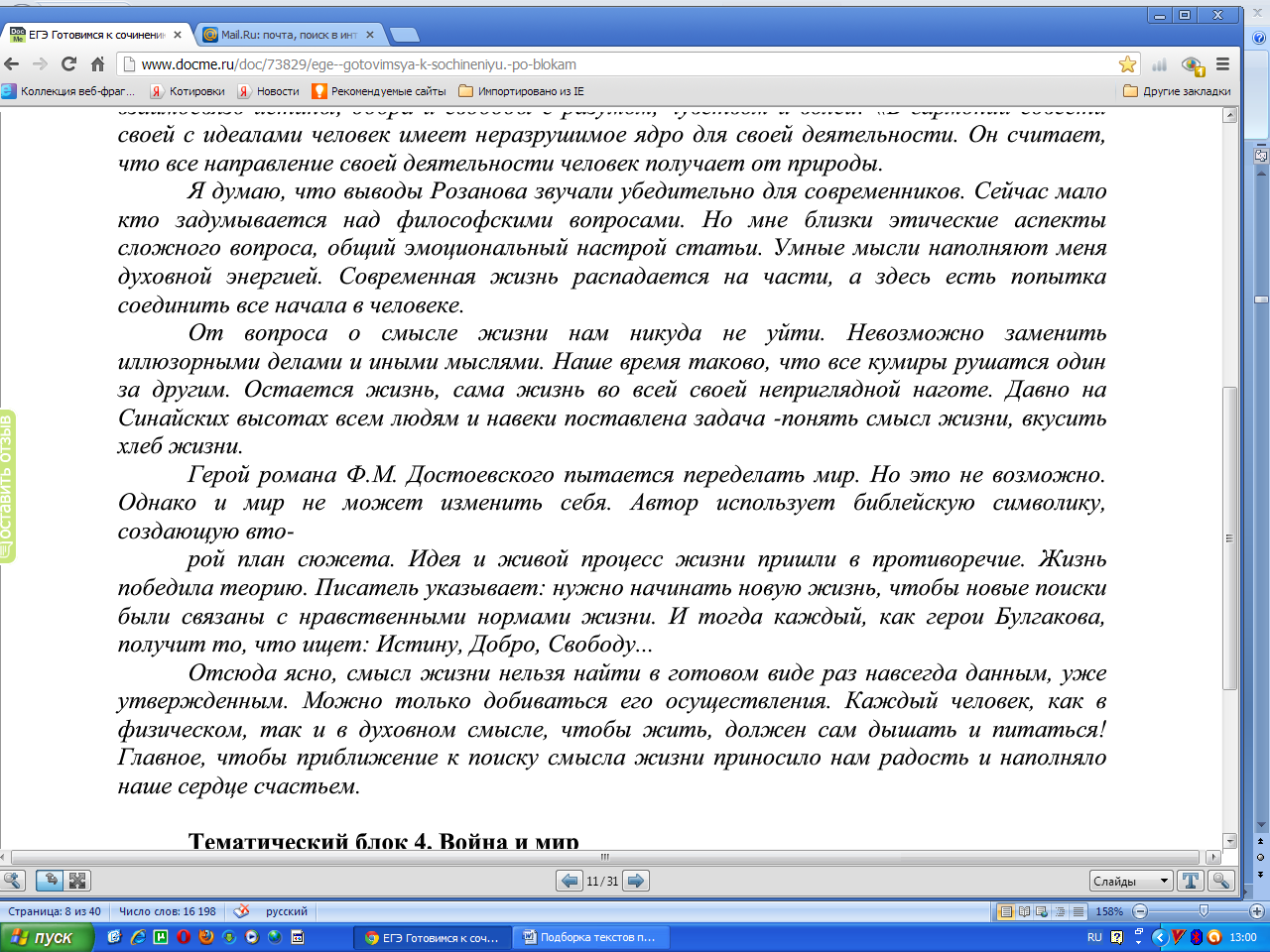Viewport: 1270px width, 952px height.
Task: Click the scroll up arrow of inner page
Action: 1230,115
